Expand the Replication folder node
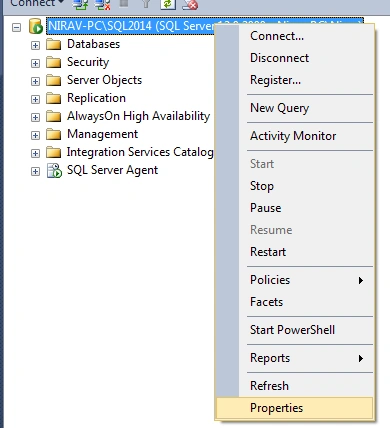 [x=35, y=99]
